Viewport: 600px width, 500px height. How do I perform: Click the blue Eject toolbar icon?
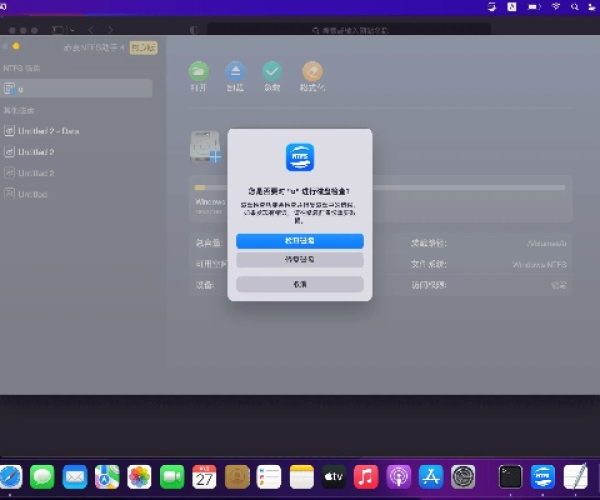coord(235,72)
